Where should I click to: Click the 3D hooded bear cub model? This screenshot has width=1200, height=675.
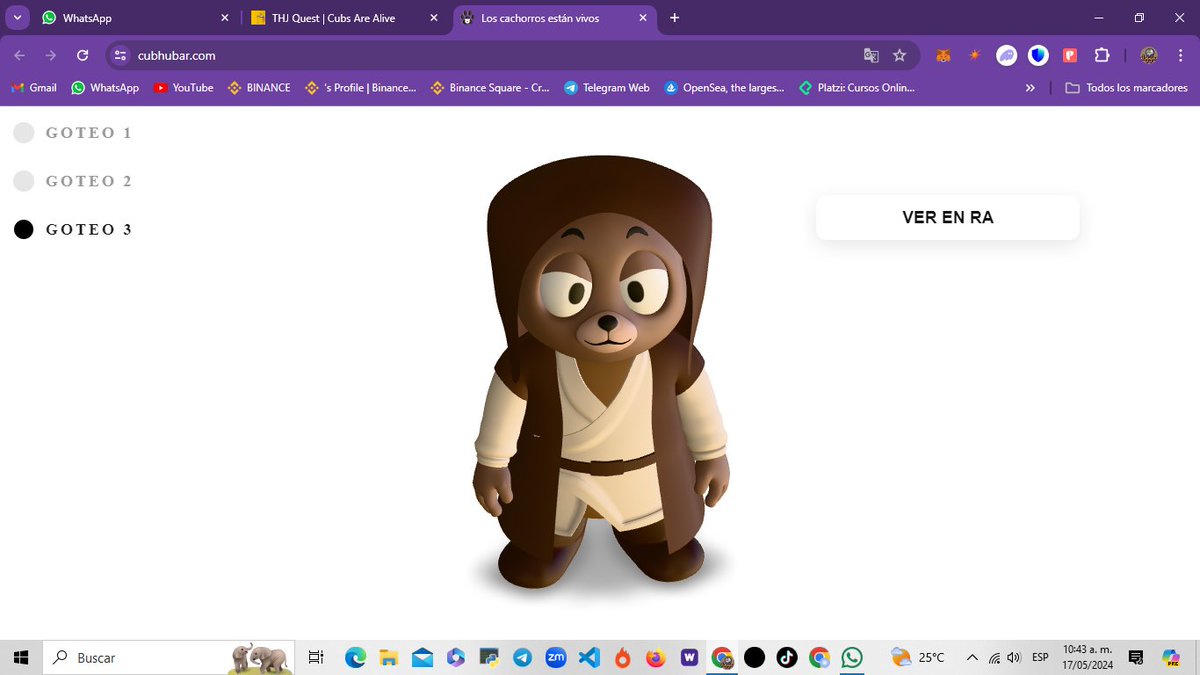pyautogui.click(x=600, y=372)
